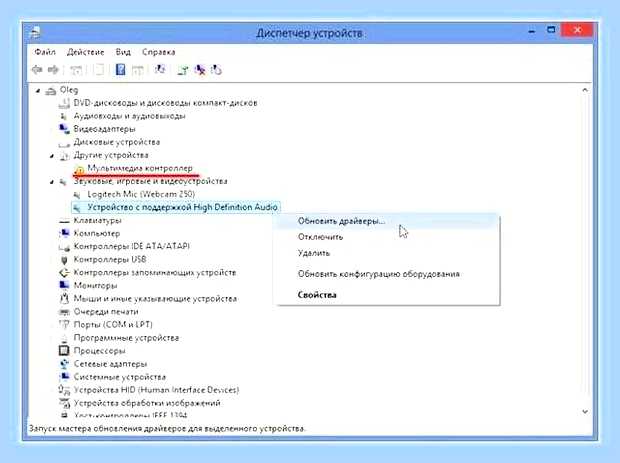Open the blue Help toolbar icon
620x463 pixels.
point(120,70)
